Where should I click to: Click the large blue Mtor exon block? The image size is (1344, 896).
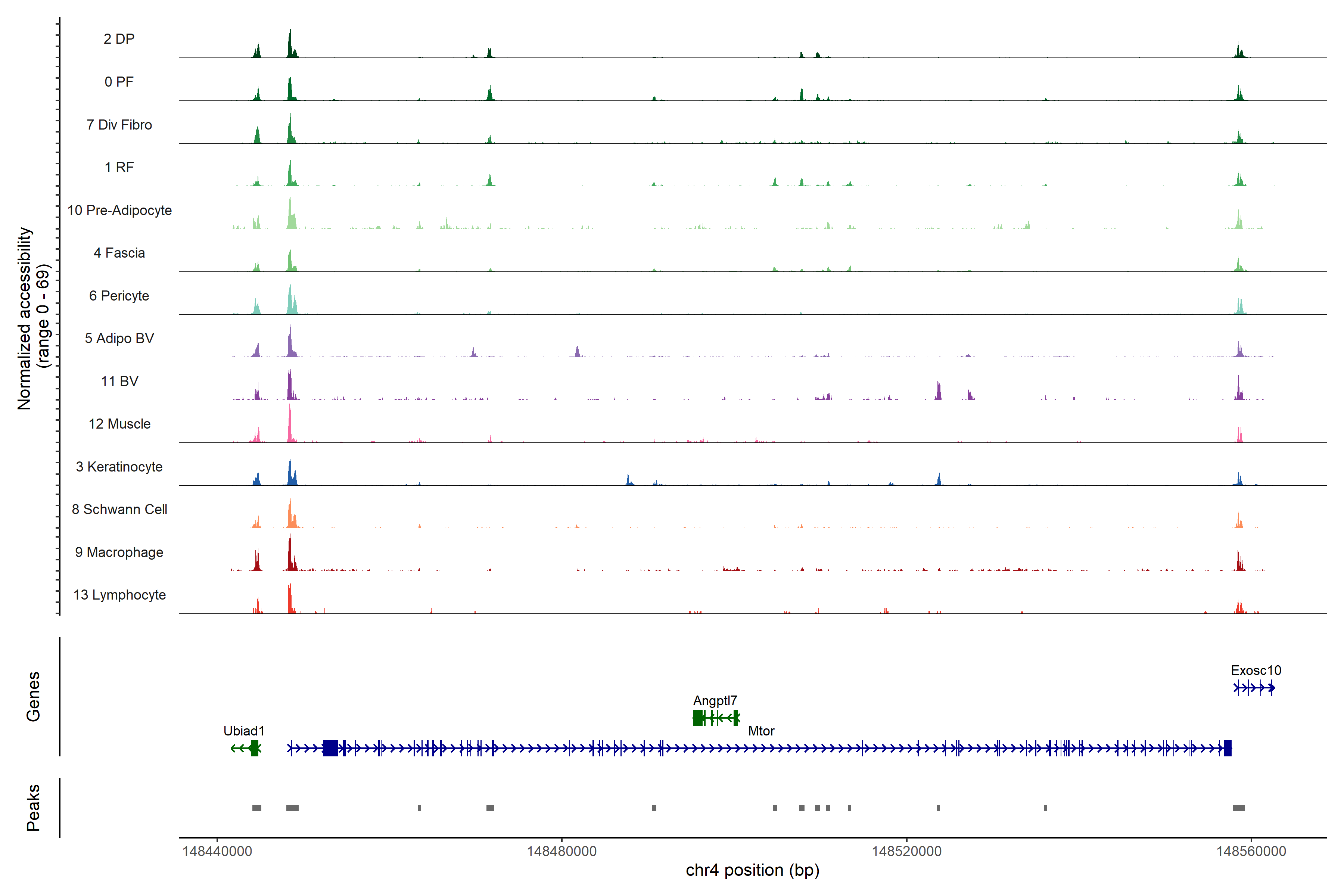tap(330, 748)
